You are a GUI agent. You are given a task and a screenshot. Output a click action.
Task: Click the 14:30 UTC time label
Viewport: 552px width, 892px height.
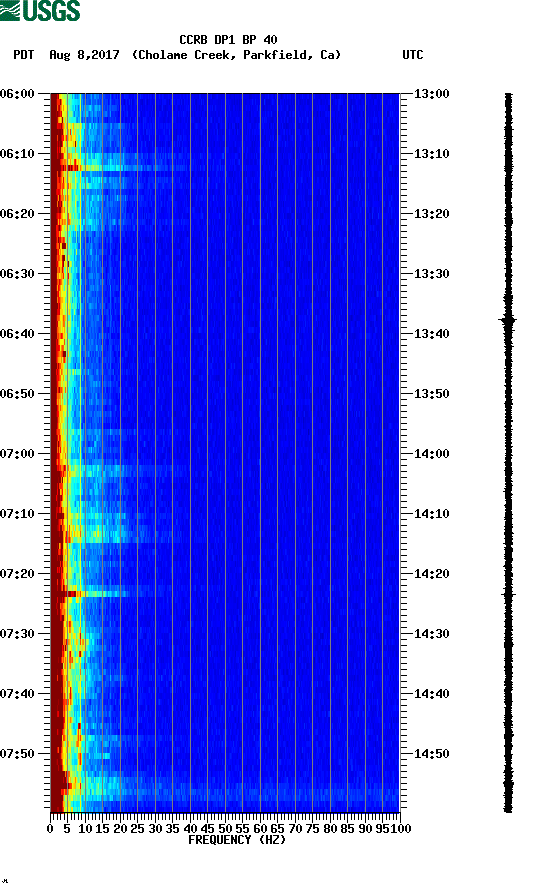pos(431,634)
